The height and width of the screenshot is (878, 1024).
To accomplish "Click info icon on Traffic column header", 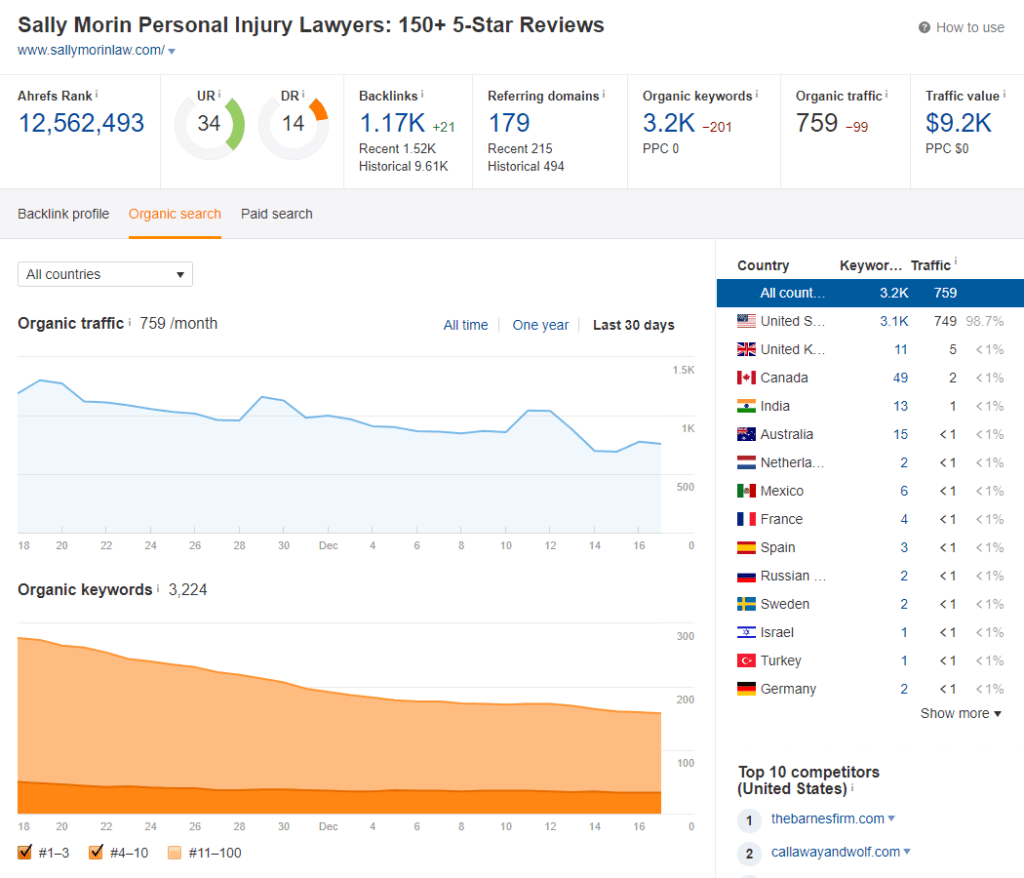I will tap(955, 261).
